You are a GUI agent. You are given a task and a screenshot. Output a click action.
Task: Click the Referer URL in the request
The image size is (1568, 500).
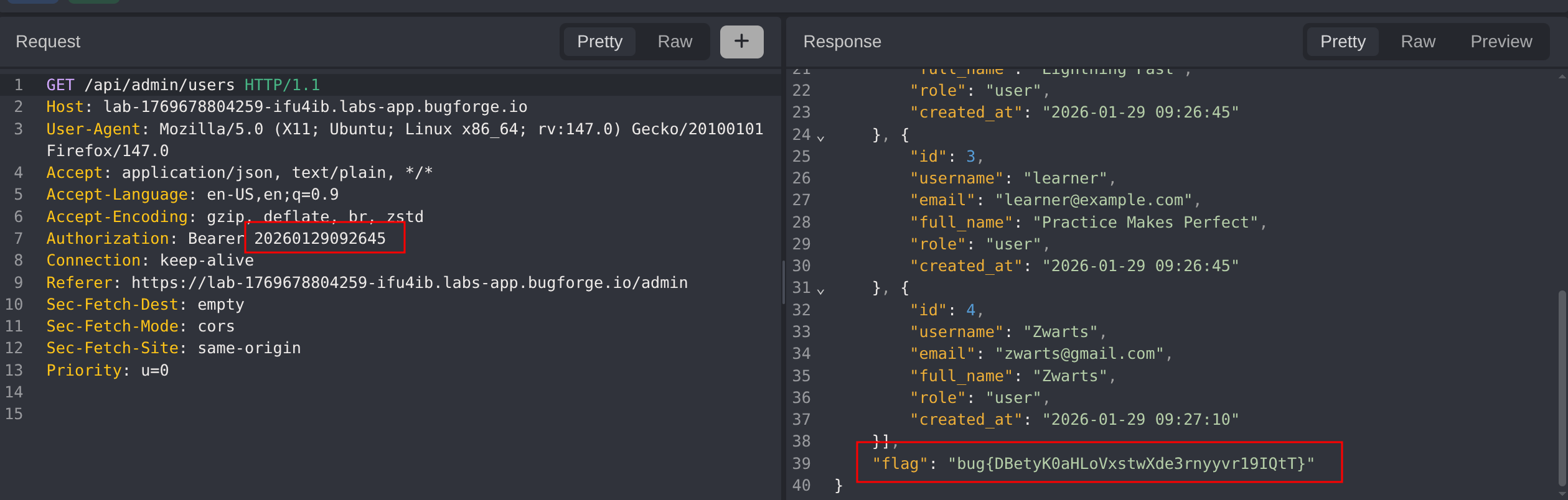[x=409, y=283]
